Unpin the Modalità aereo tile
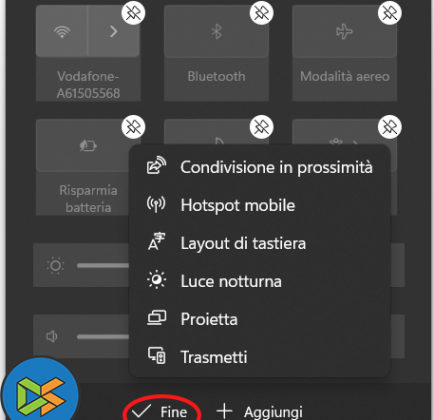 390,13
